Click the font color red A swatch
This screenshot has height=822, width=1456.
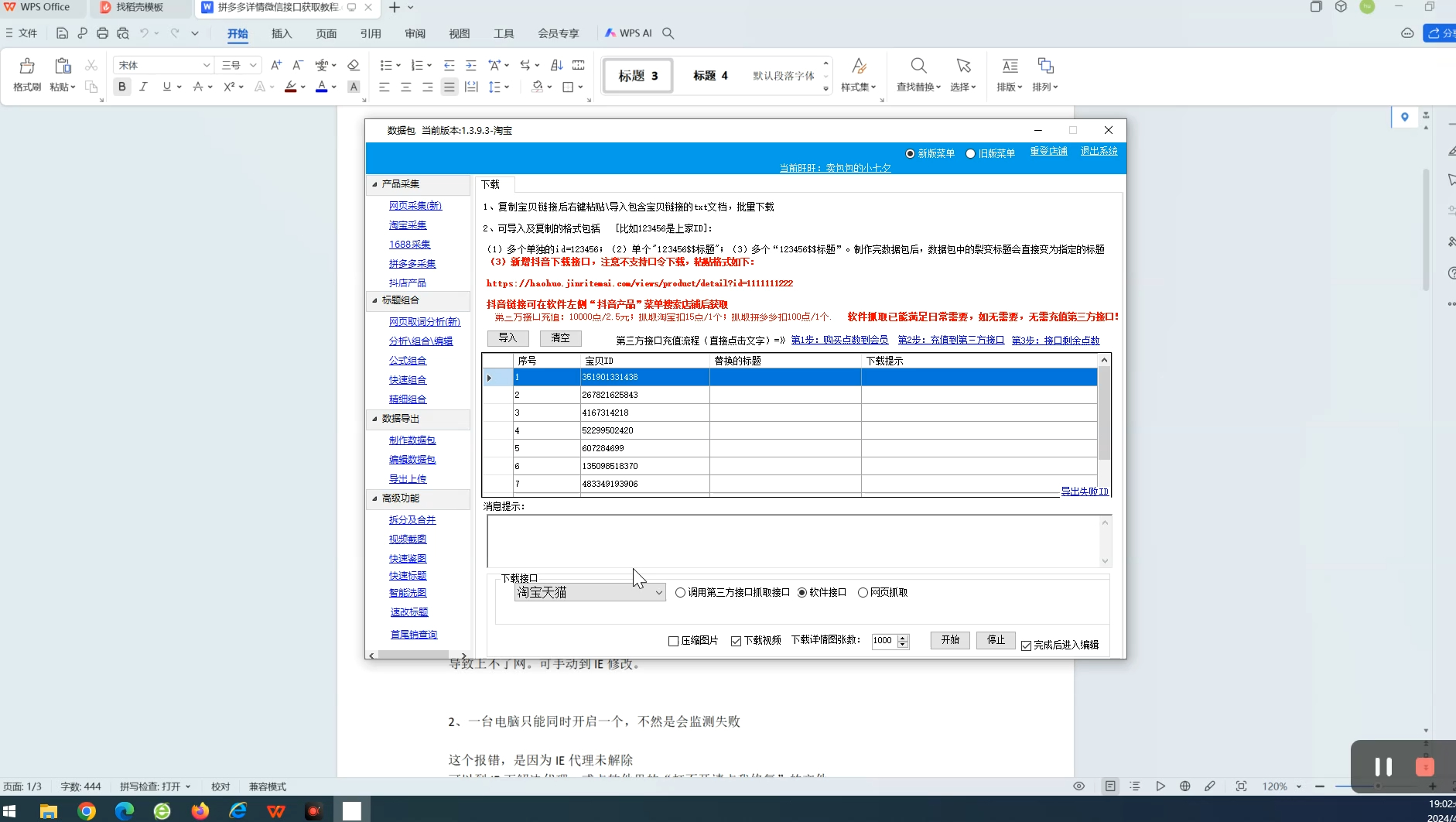click(322, 87)
